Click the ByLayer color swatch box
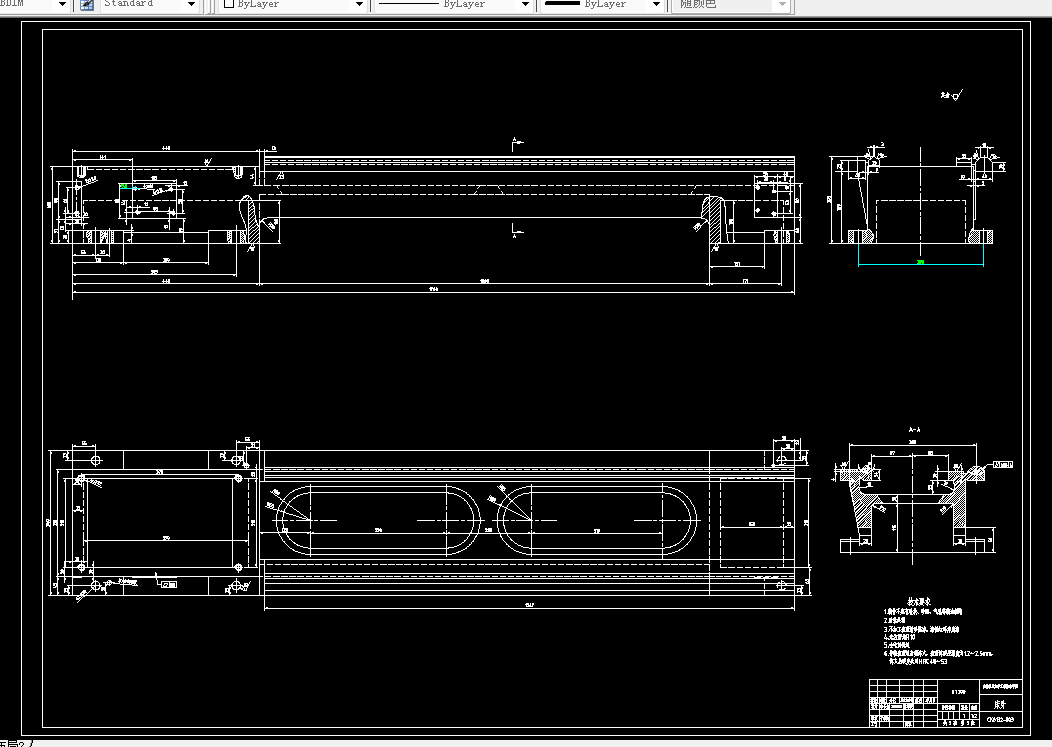1052x747 pixels. [228, 3]
